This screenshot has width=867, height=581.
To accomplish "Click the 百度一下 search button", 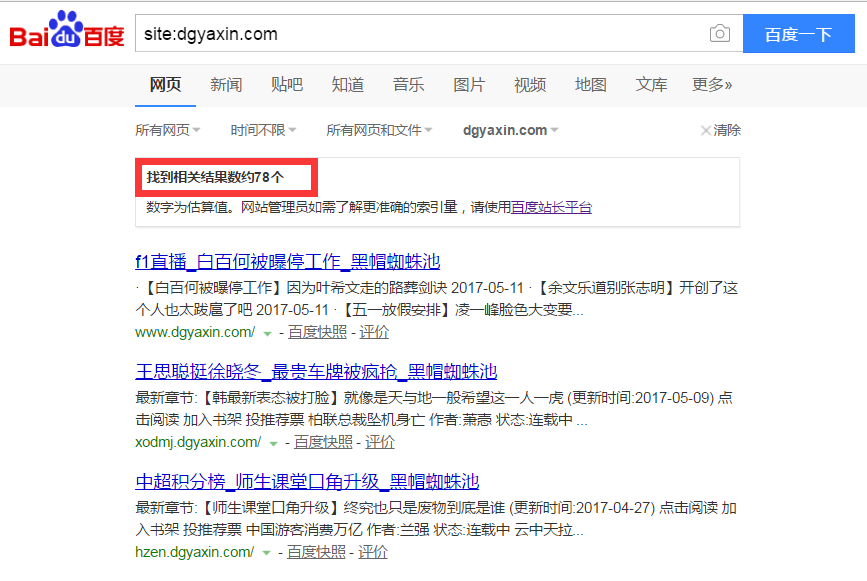I will coord(798,34).
